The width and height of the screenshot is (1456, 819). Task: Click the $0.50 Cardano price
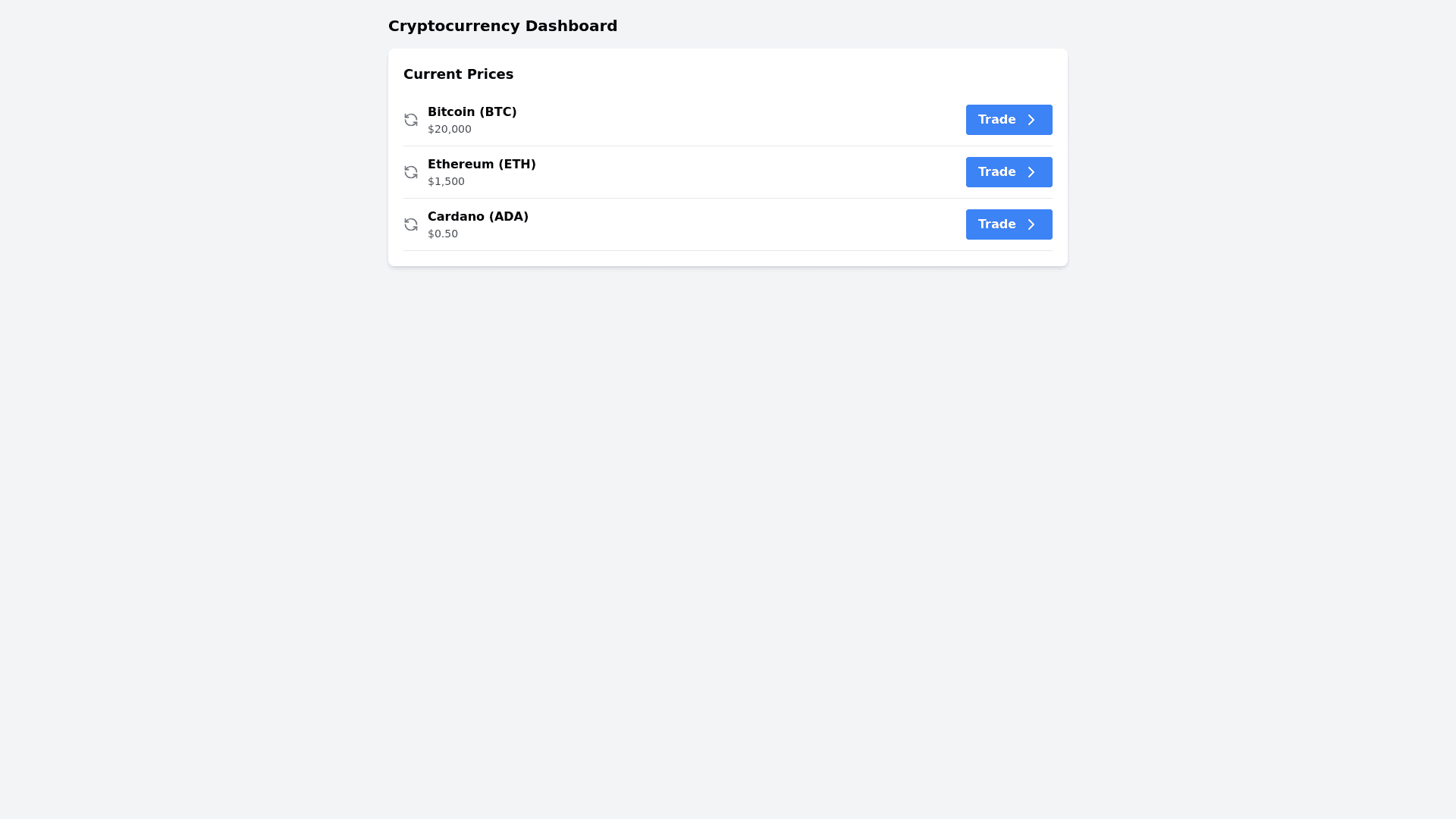[x=443, y=234]
